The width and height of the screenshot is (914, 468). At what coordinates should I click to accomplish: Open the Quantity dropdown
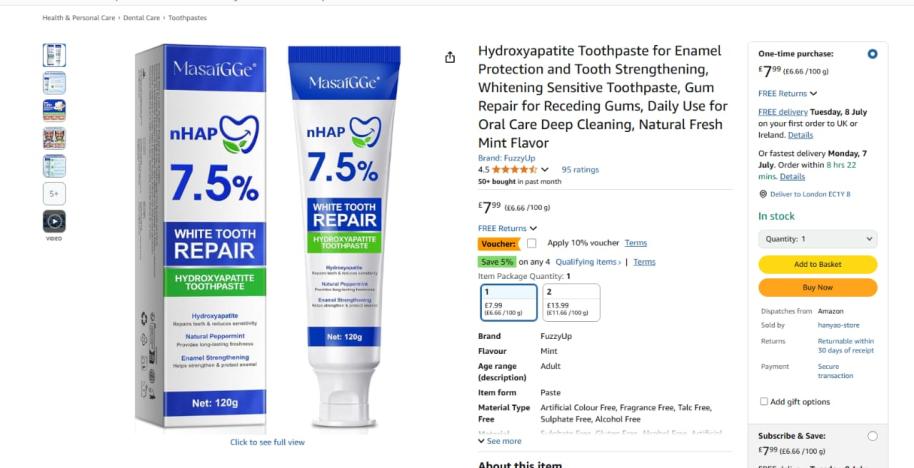click(817, 239)
